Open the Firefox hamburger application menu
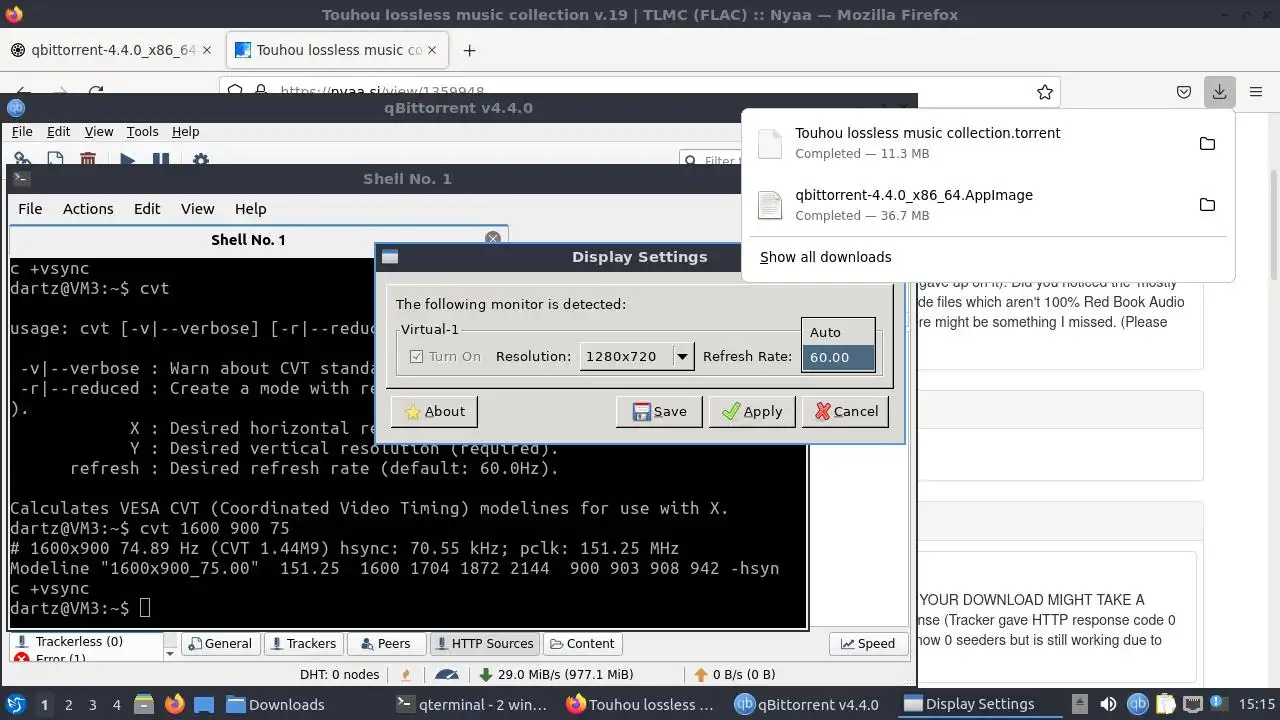The image size is (1280, 720). tap(1256, 92)
